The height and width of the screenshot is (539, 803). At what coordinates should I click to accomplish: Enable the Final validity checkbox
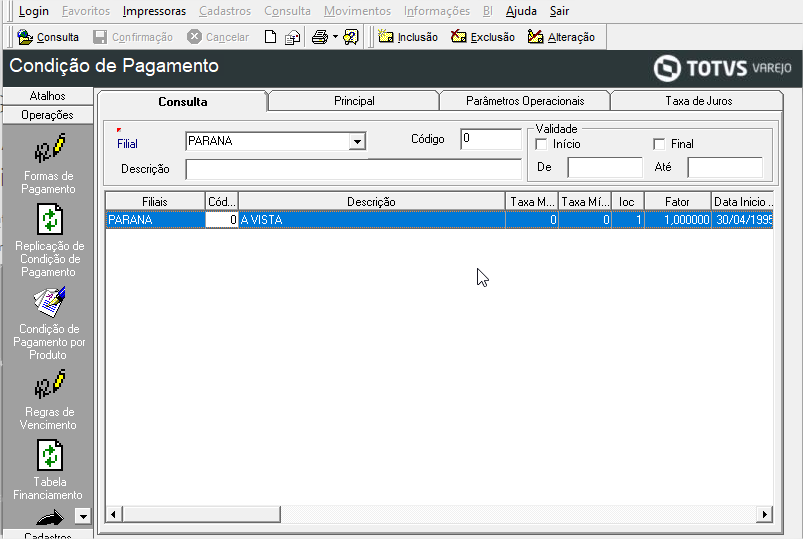[659, 144]
